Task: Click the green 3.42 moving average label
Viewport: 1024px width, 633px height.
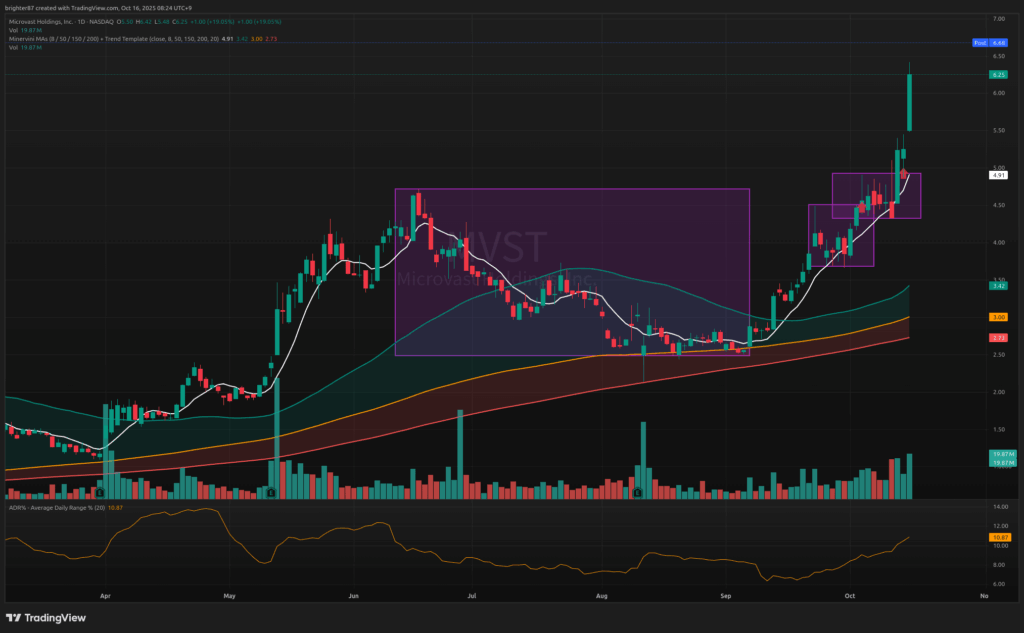Action: (997, 286)
